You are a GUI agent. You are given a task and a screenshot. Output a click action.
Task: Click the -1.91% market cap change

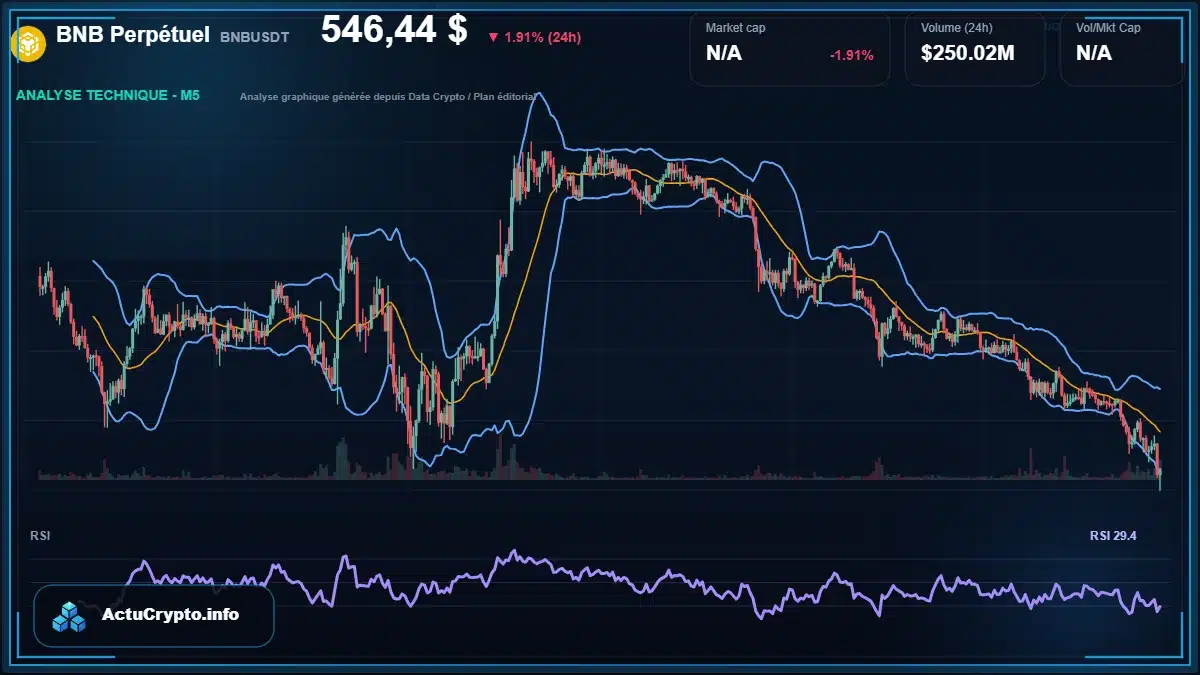click(x=852, y=55)
